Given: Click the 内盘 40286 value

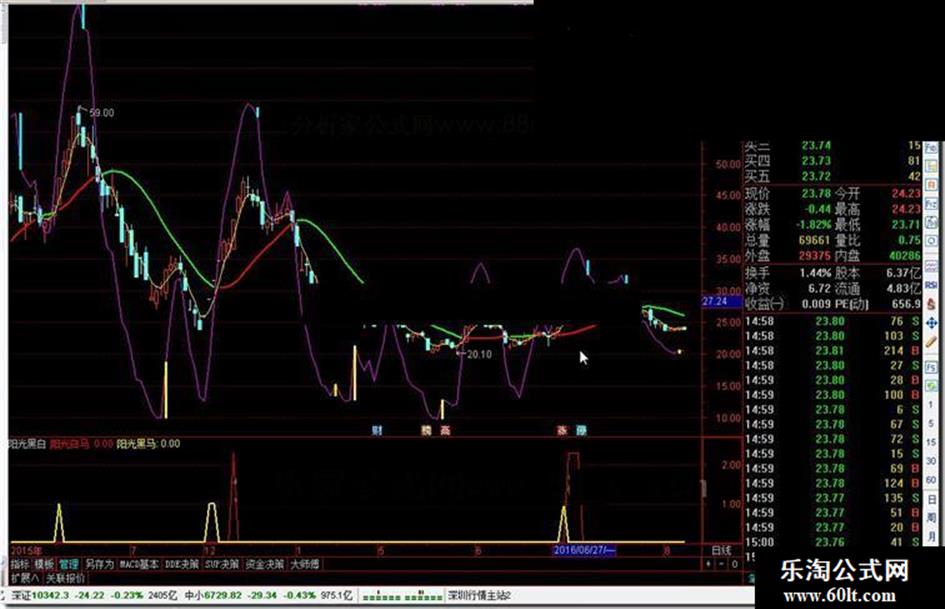Looking at the screenshot, I should (904, 256).
